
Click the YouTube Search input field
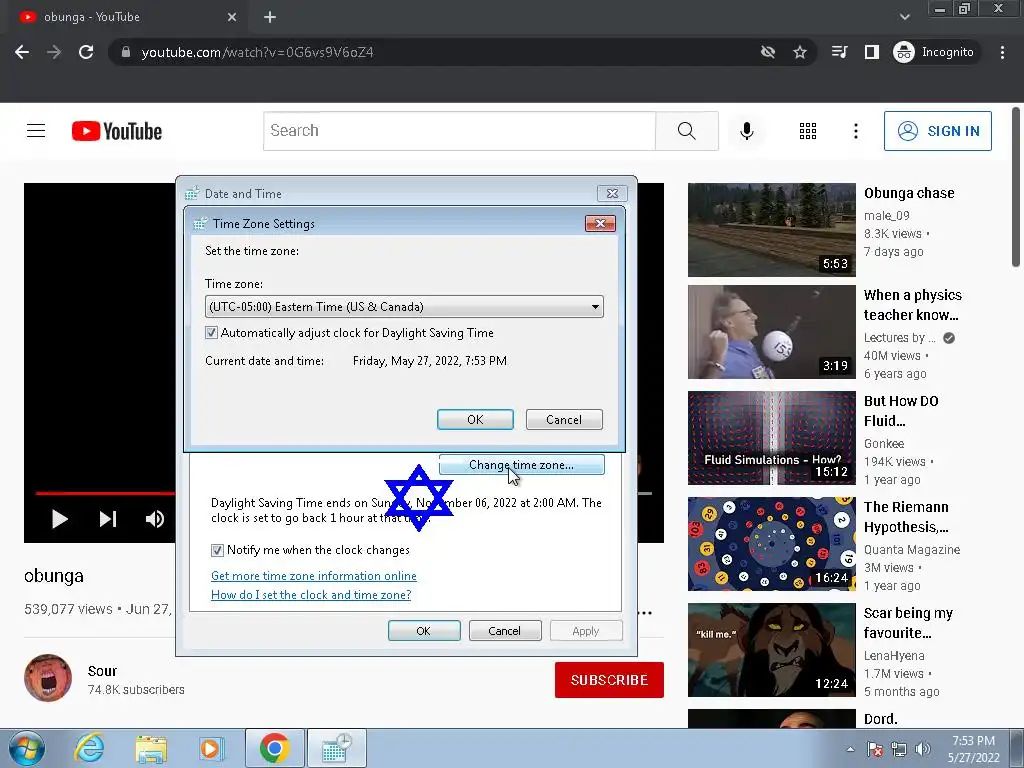coord(459,131)
